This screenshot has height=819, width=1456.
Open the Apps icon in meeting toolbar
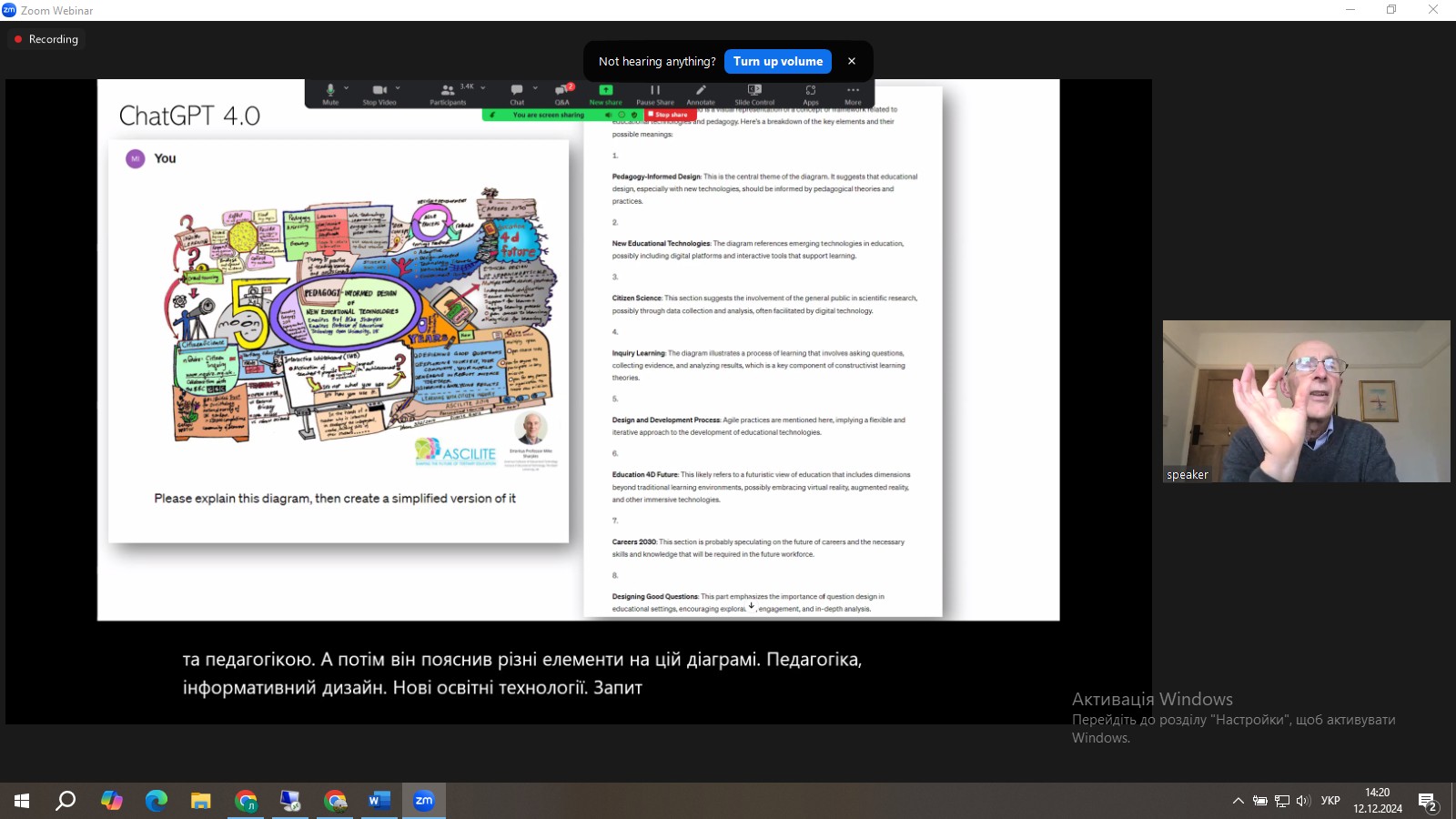point(811,89)
